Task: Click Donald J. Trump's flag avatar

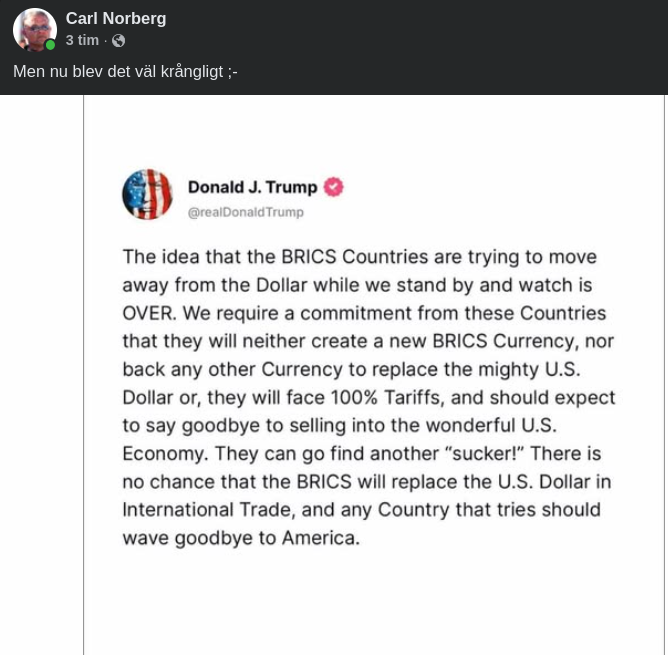Action: (x=147, y=194)
